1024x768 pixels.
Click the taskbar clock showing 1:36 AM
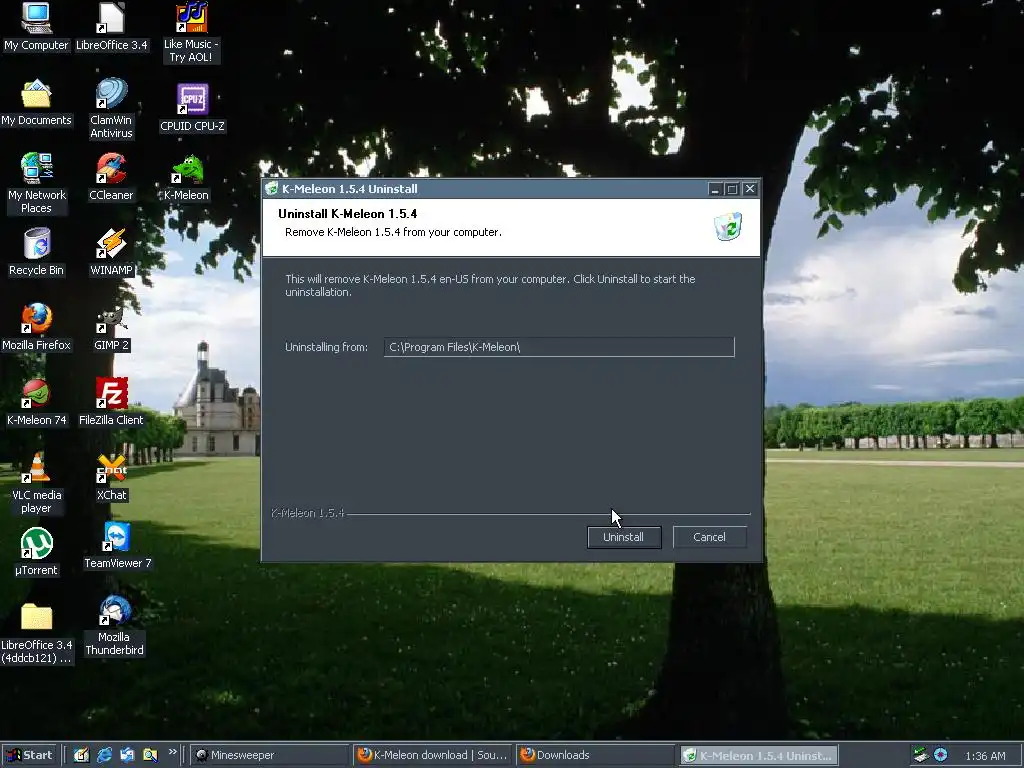point(985,756)
